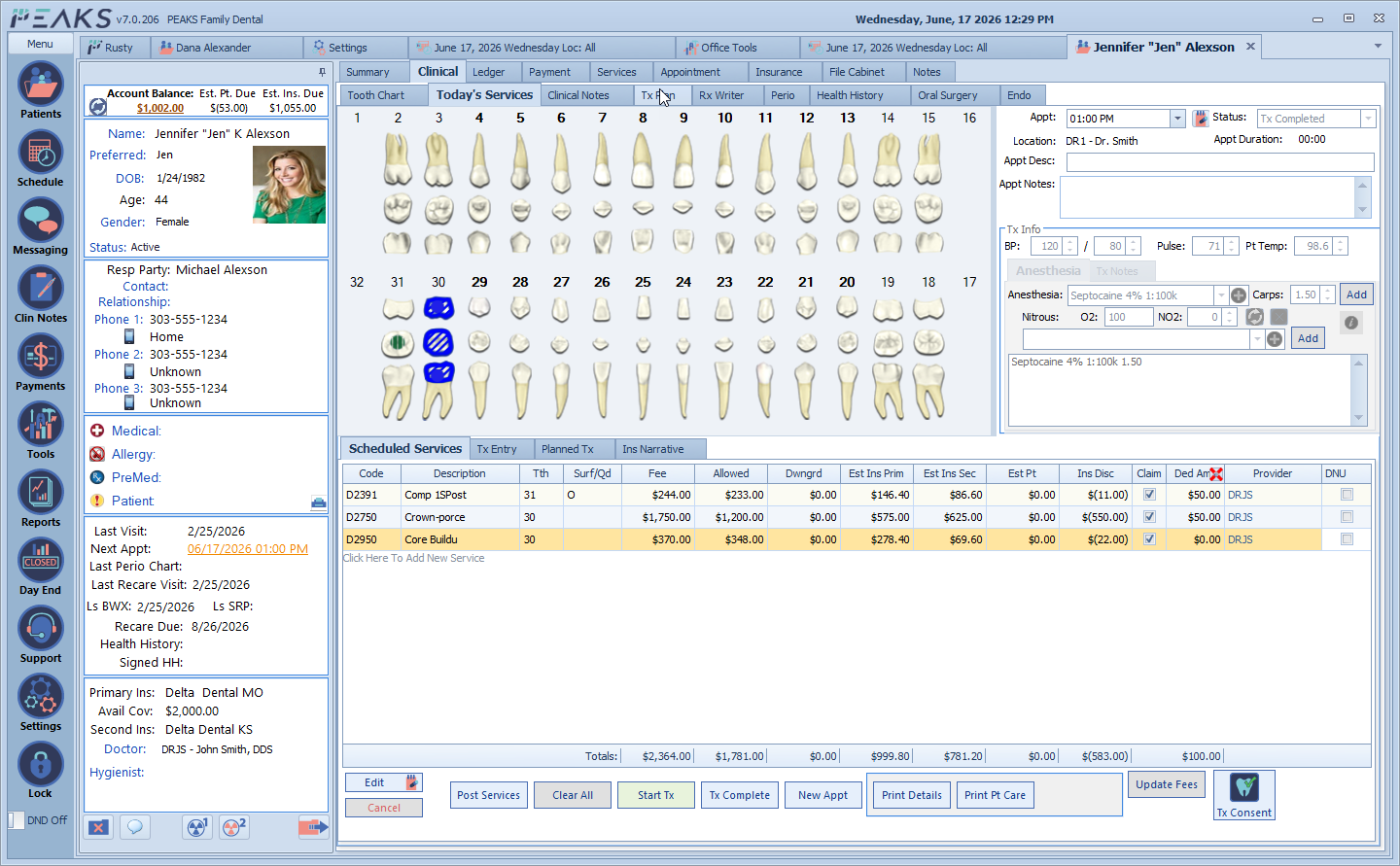Open the tab list dropdown arrow at top right
1400x866 pixels.
pos(1378,46)
